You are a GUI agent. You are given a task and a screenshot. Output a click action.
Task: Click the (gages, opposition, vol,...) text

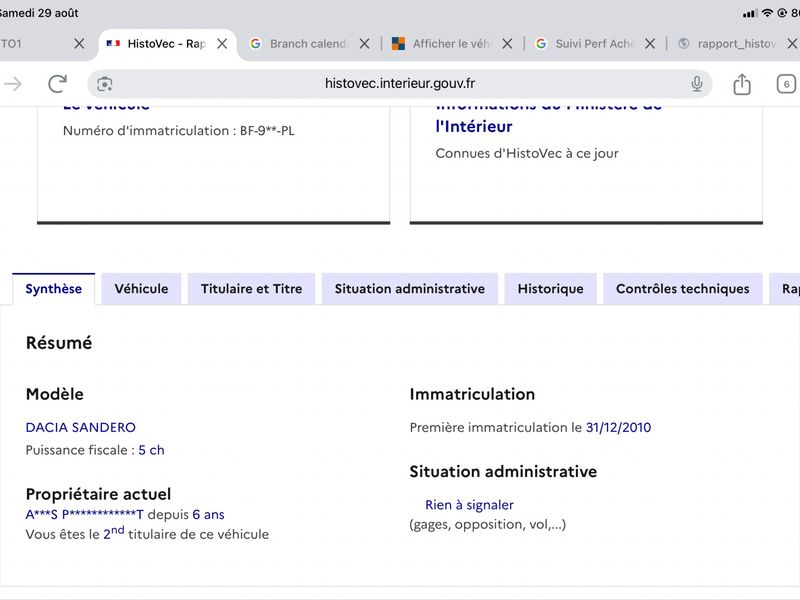tap(488, 524)
